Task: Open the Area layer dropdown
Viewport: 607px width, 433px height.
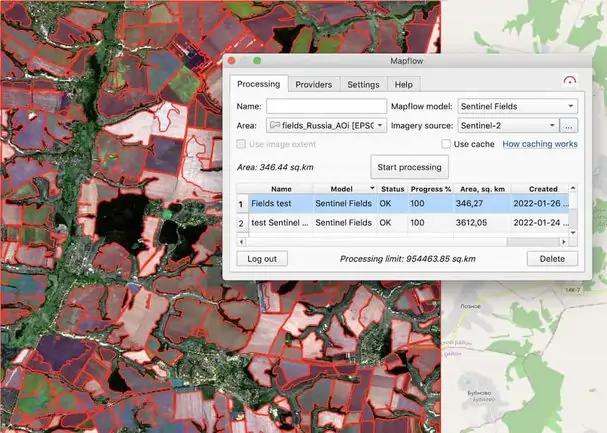Action: (x=326, y=125)
